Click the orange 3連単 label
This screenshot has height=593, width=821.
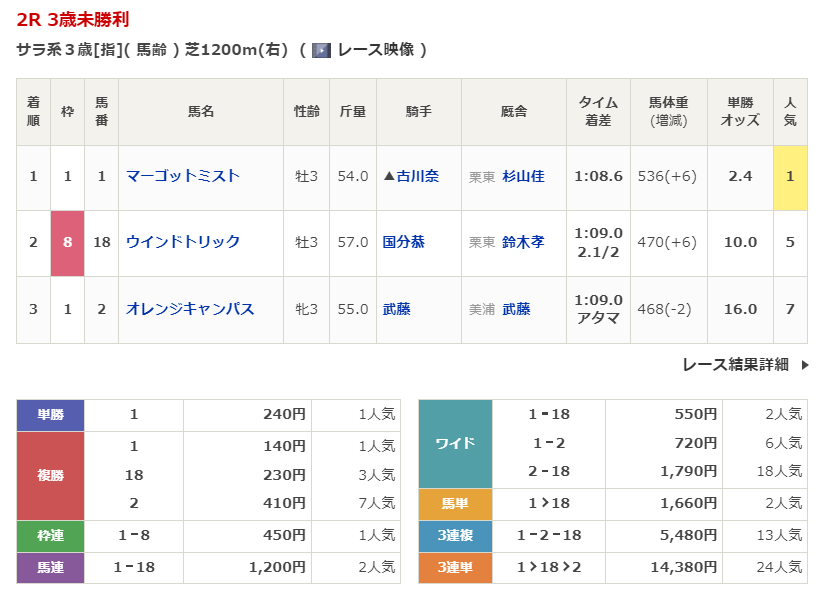click(455, 568)
